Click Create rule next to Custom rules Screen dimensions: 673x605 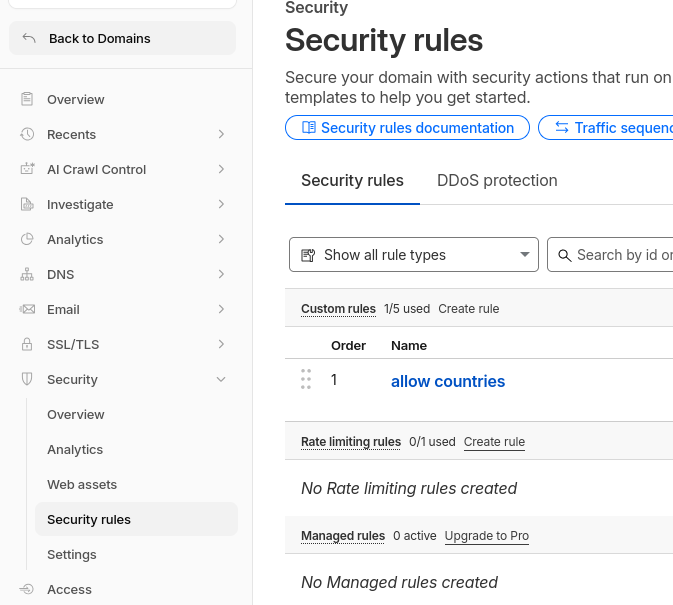coord(469,309)
